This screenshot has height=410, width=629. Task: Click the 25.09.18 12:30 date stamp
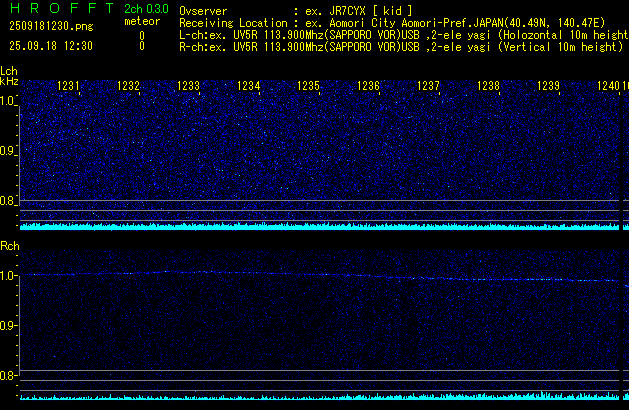[50, 46]
